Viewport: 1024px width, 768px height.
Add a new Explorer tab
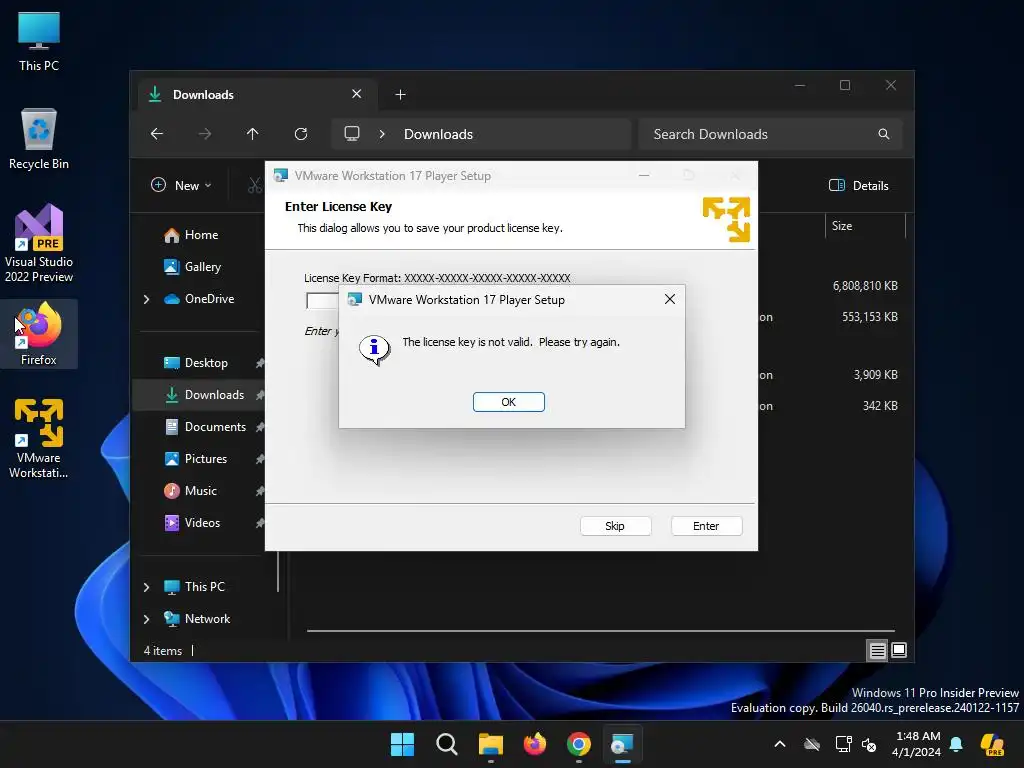[400, 95]
